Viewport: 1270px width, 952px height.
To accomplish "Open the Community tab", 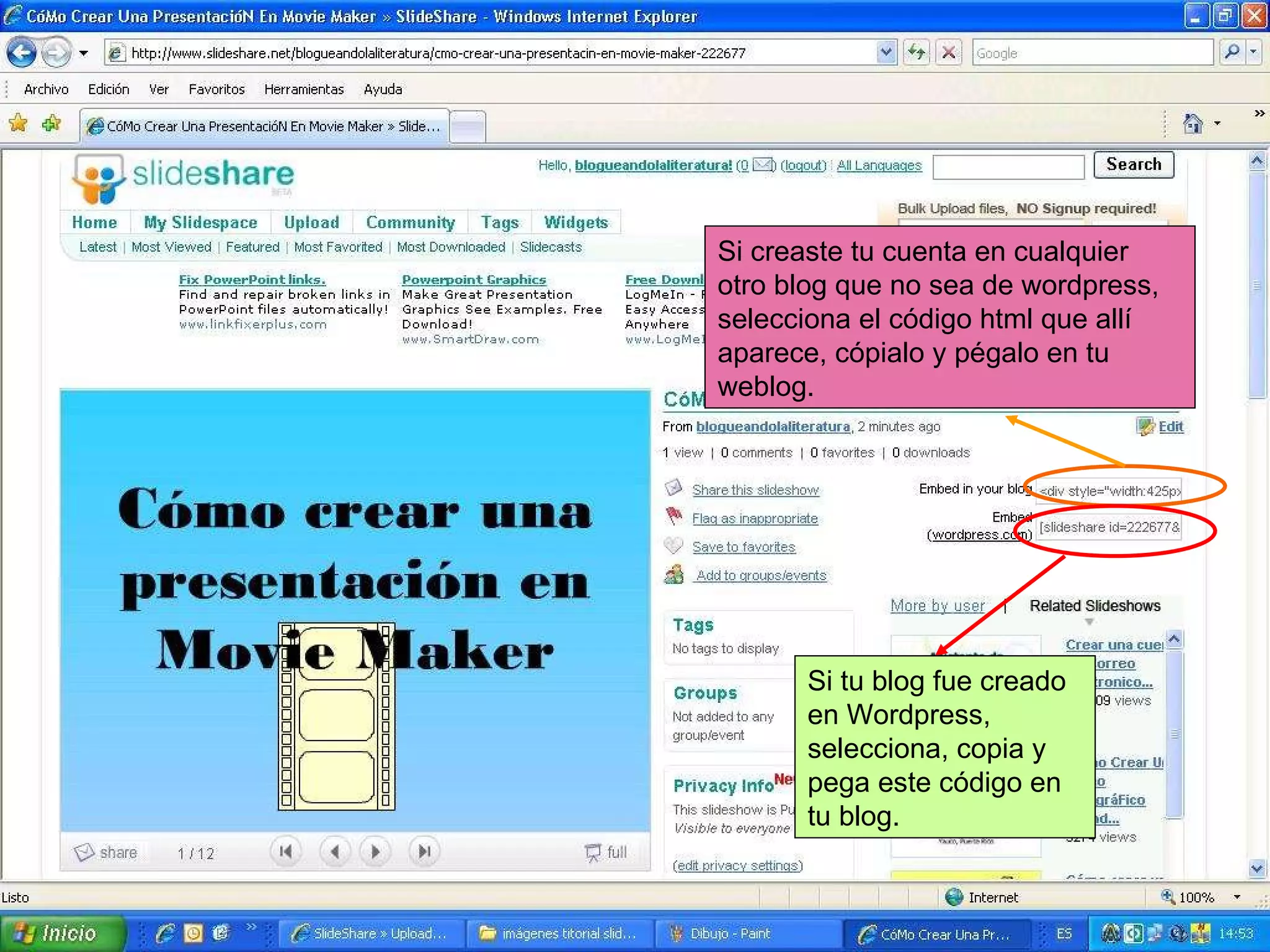I will (411, 223).
